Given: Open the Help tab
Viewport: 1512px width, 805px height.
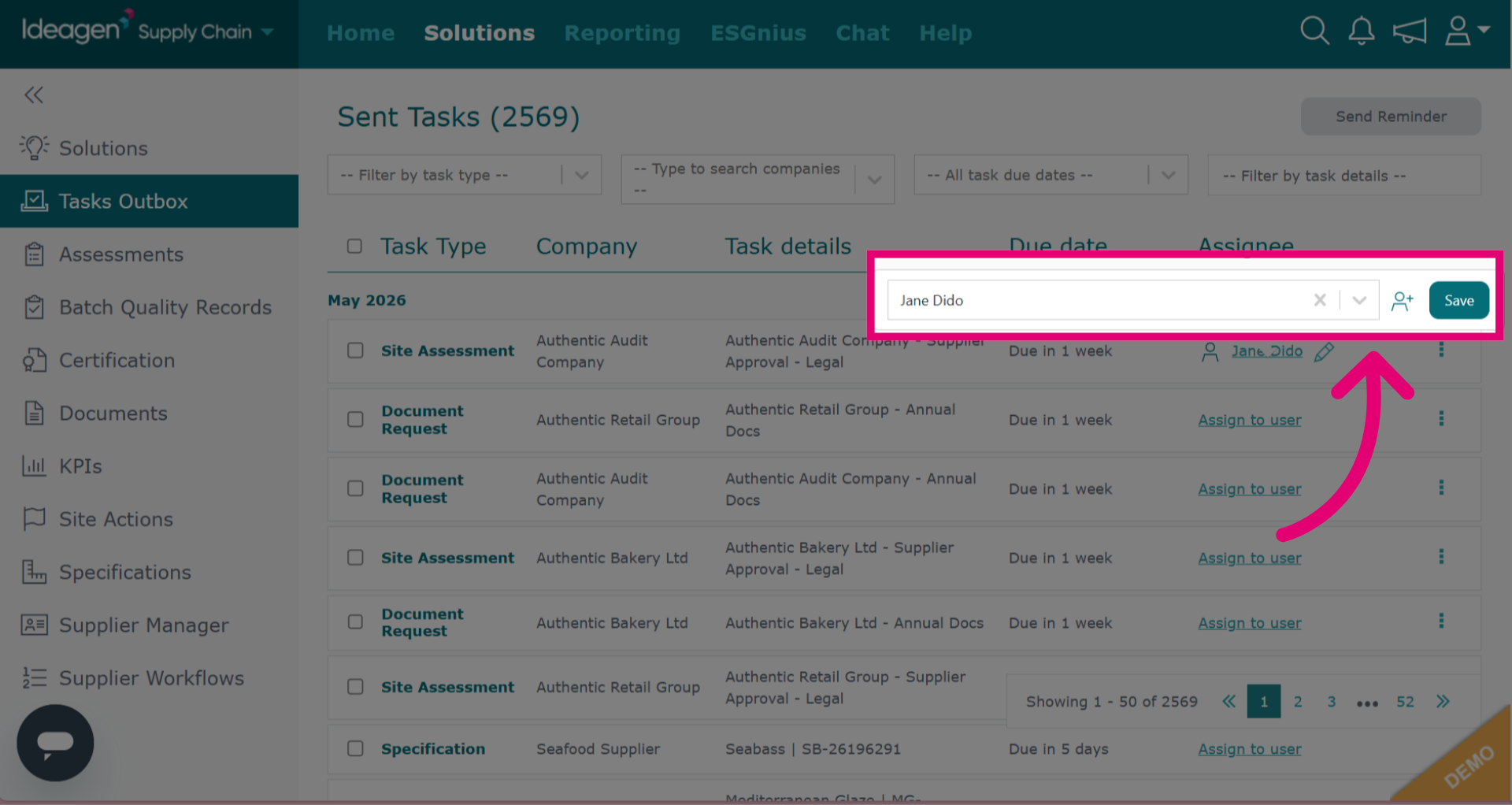Looking at the screenshot, I should click(945, 33).
